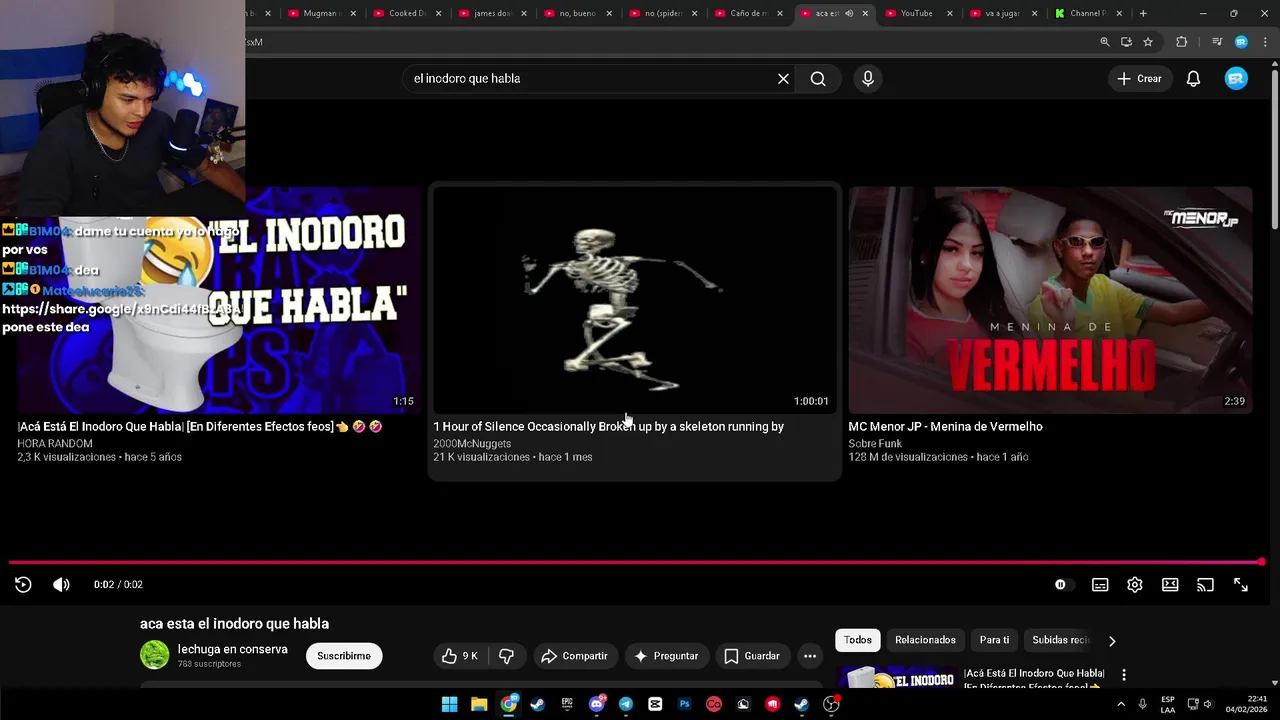Turn on subtitles in the player
This screenshot has height=720, width=1280.
(1100, 585)
